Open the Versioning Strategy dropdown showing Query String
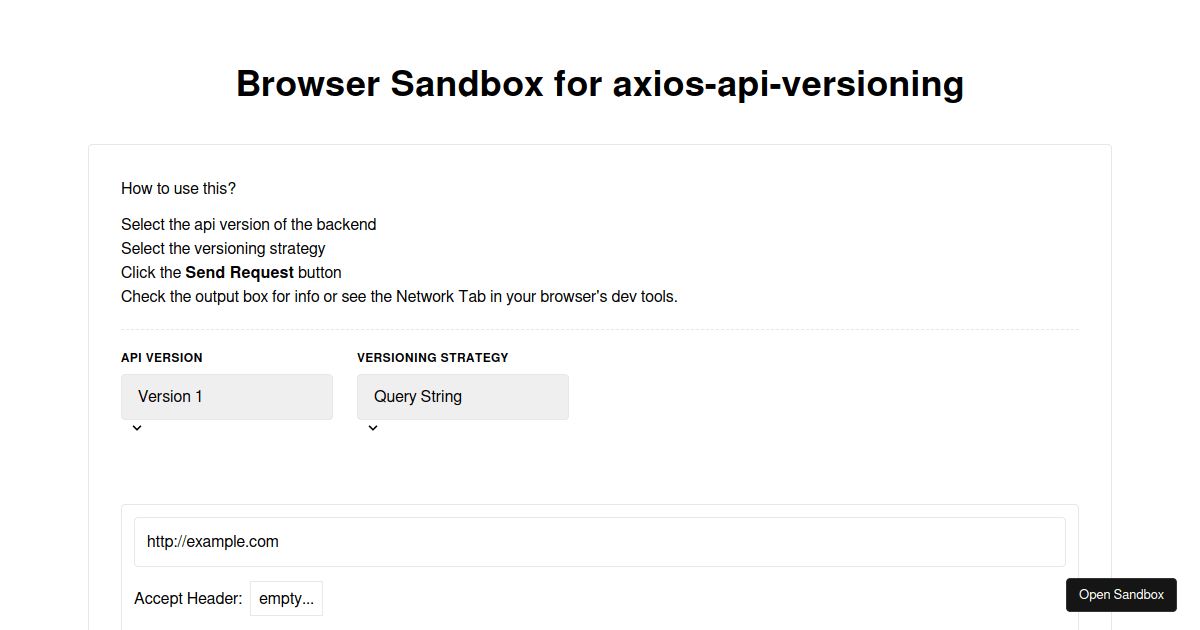Image resolution: width=1200 pixels, height=630 pixels. coord(462,396)
